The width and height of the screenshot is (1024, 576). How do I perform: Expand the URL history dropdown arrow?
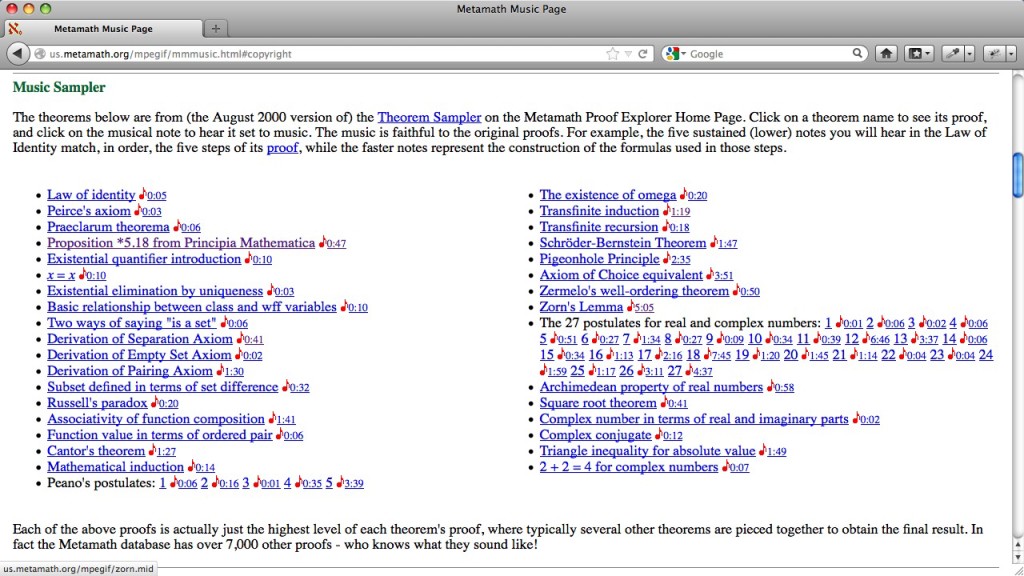628,54
